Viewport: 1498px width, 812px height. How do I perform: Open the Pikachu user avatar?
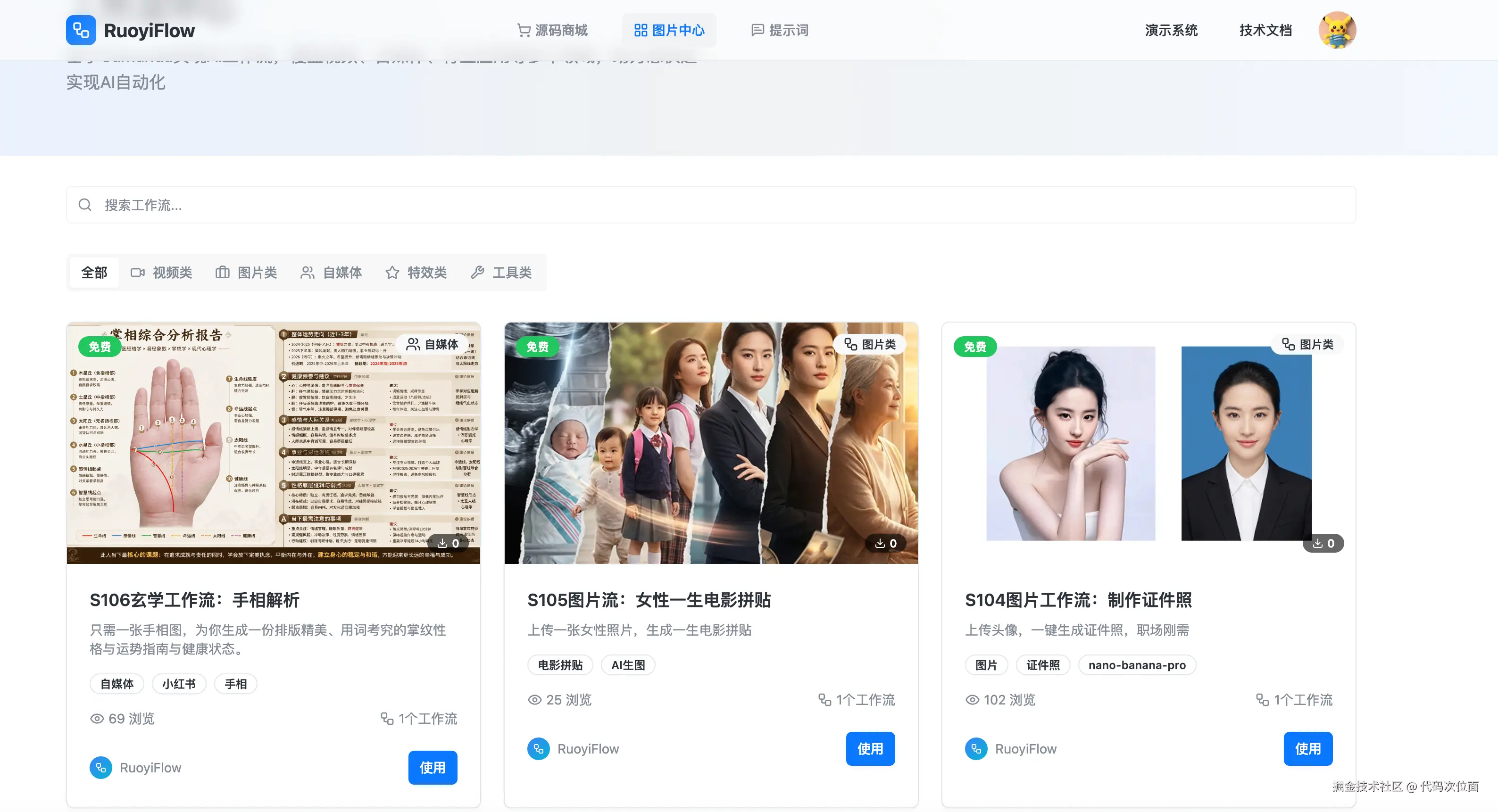click(x=1337, y=30)
